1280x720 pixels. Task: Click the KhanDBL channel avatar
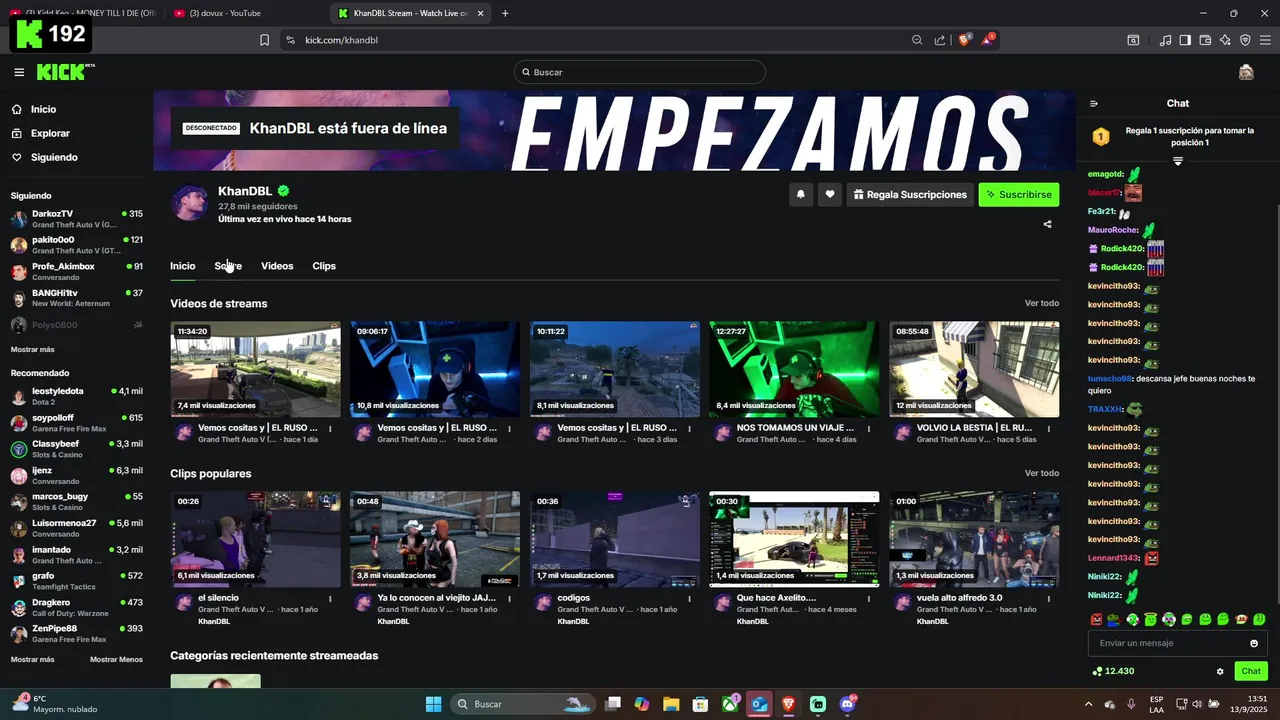point(190,203)
